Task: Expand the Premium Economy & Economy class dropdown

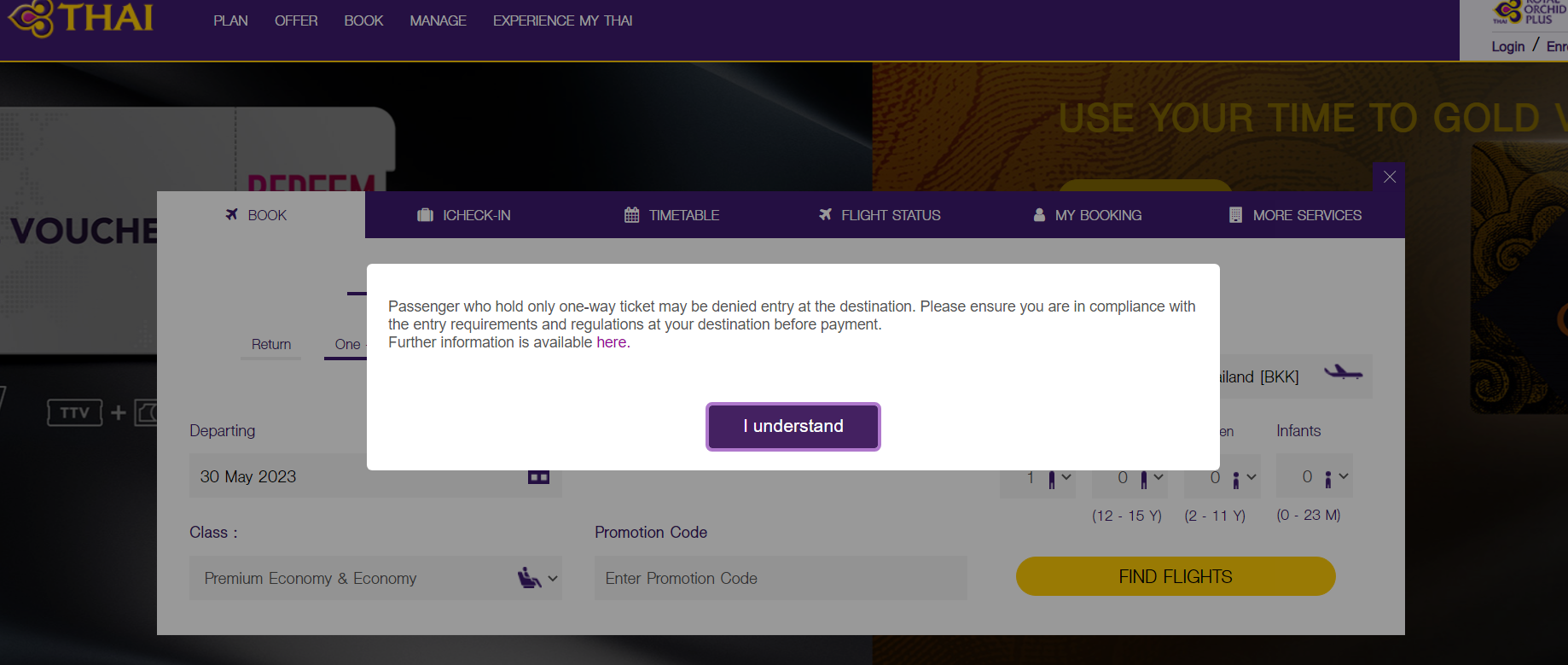Action: pyautogui.click(x=375, y=578)
